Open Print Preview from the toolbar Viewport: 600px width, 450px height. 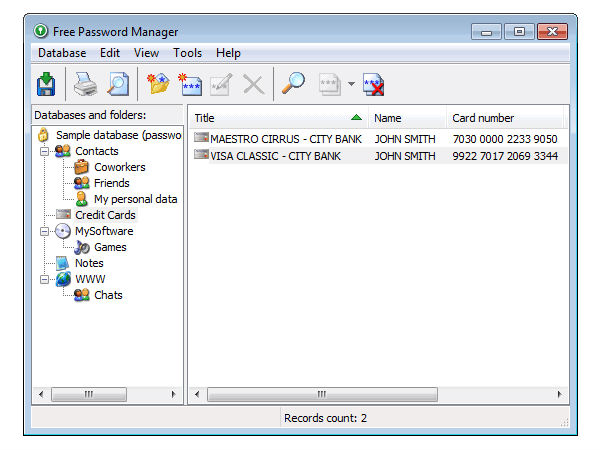point(118,84)
